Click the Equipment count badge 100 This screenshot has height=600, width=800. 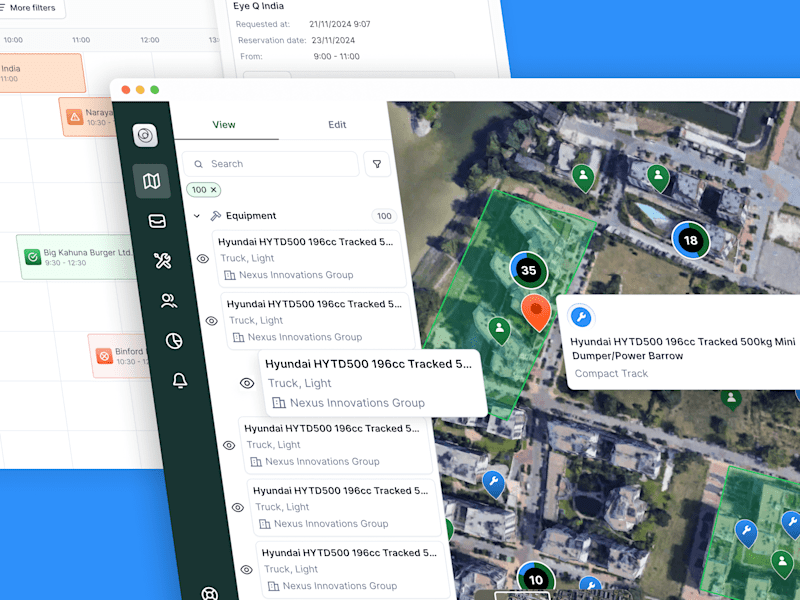click(384, 216)
